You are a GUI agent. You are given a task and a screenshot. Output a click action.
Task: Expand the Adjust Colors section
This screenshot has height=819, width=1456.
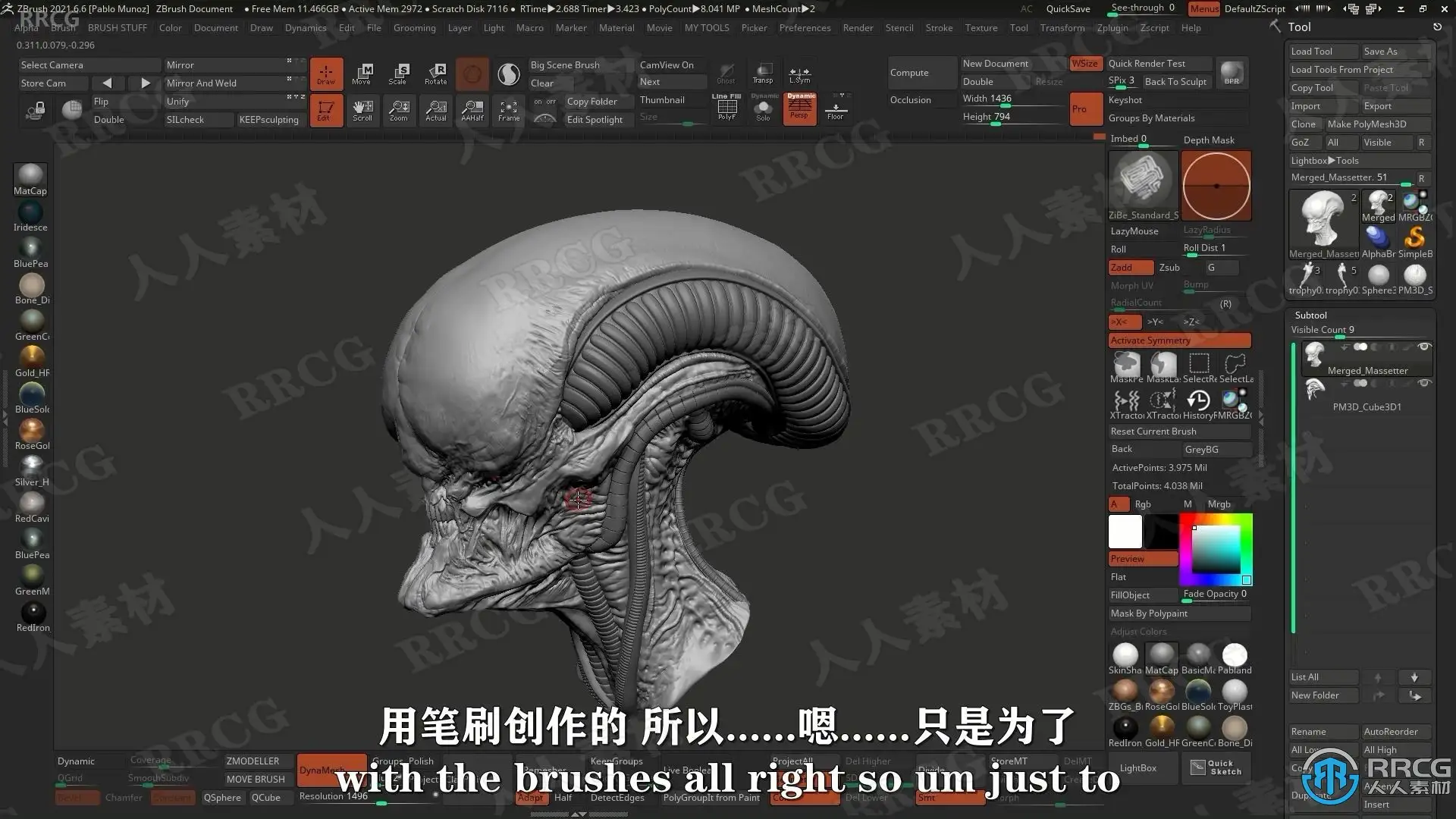click(1139, 632)
